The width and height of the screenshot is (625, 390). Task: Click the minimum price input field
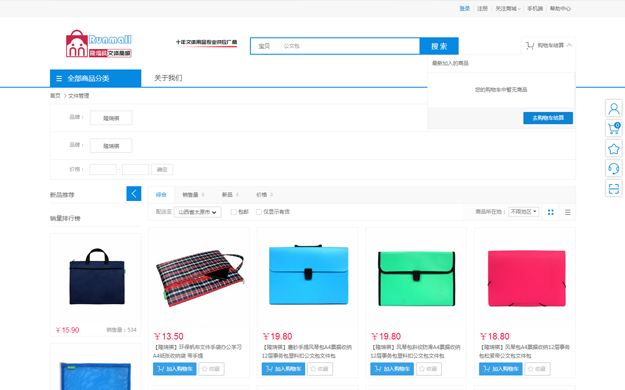[x=103, y=169]
